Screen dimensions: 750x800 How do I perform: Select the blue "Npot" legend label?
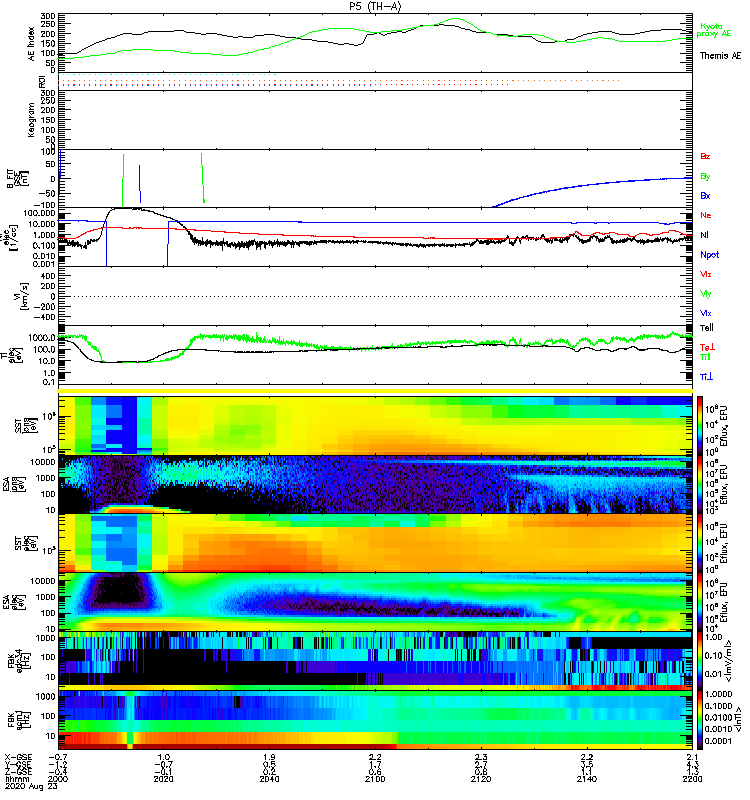pyautogui.click(x=709, y=255)
